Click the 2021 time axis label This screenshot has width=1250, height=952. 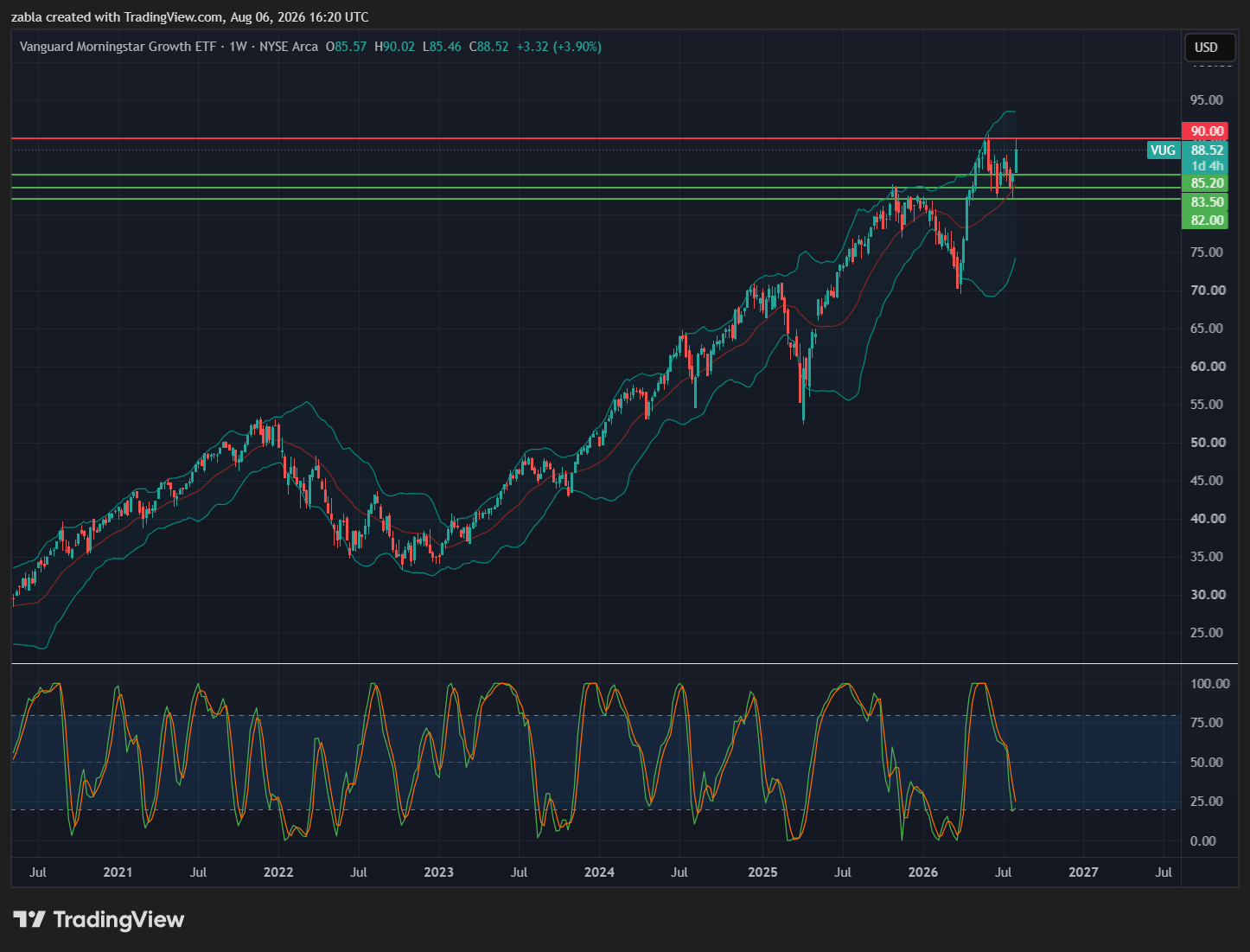pos(118,872)
